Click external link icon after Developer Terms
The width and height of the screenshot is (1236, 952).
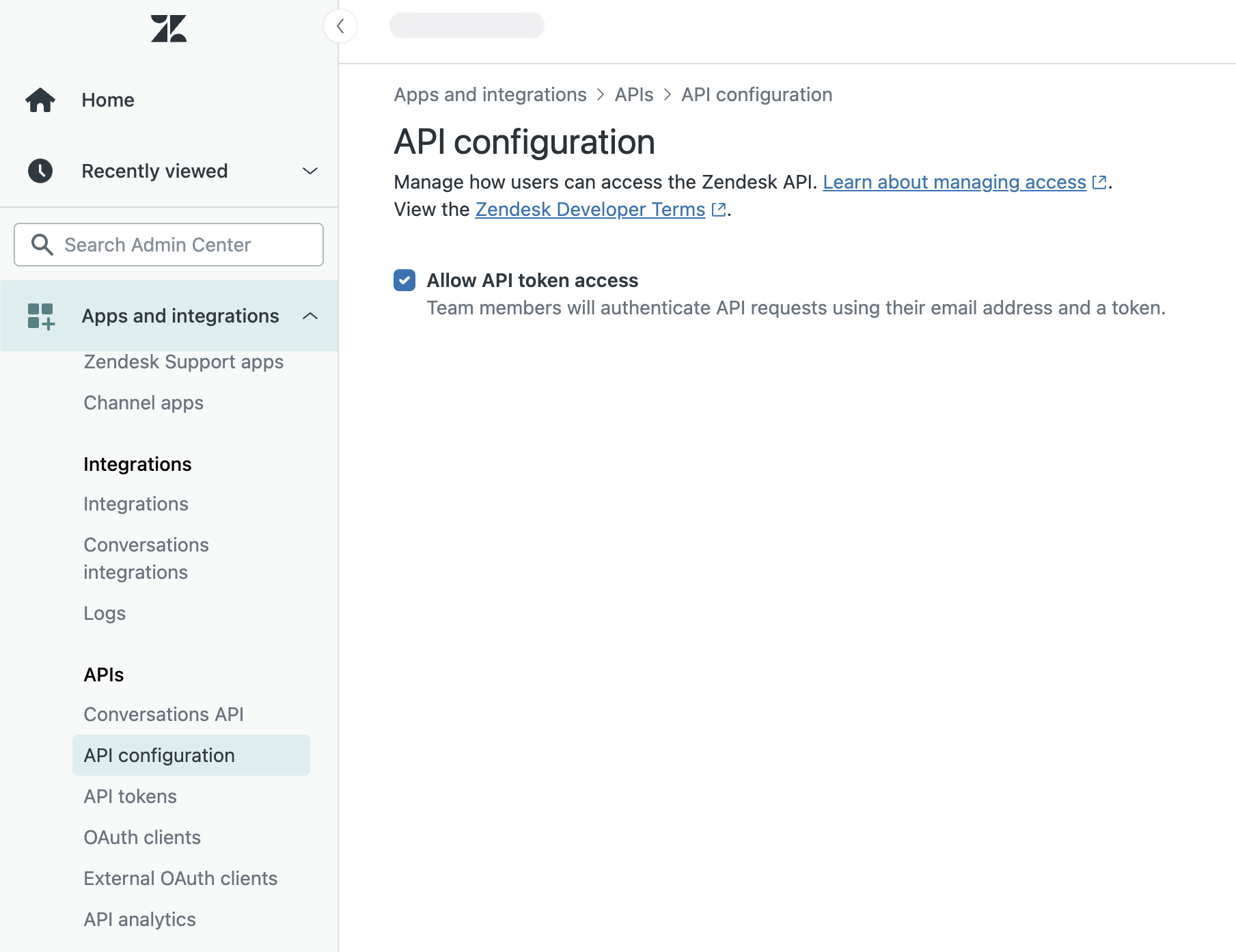(718, 210)
